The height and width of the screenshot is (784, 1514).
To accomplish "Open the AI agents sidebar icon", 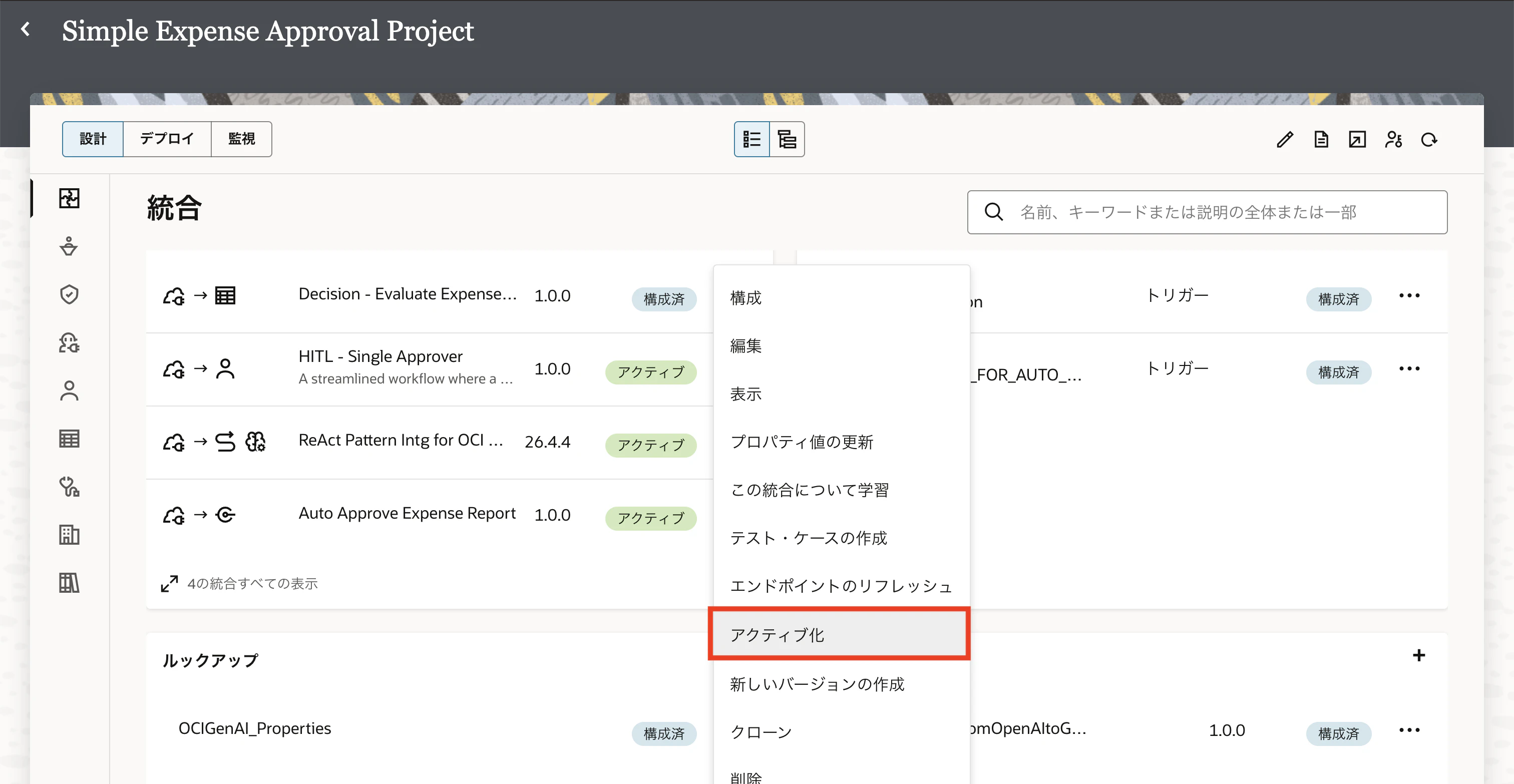I will [x=70, y=342].
